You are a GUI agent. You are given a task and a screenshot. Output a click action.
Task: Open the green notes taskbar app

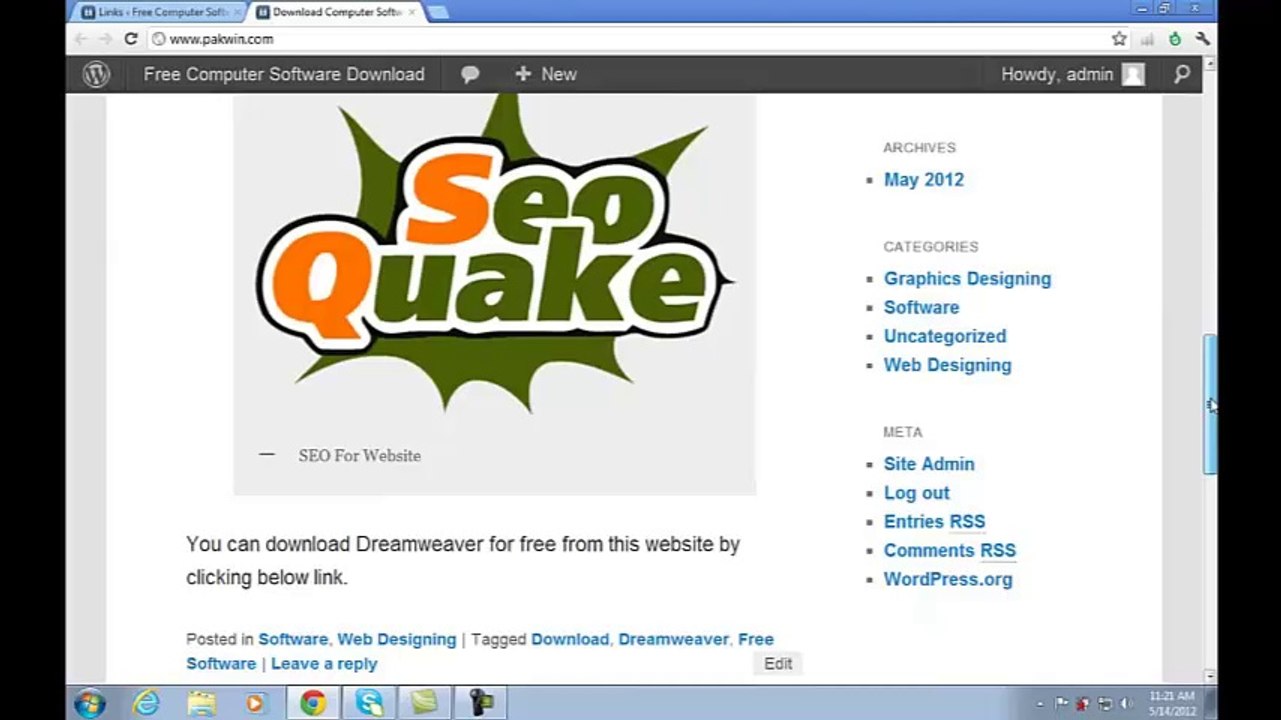(425, 703)
